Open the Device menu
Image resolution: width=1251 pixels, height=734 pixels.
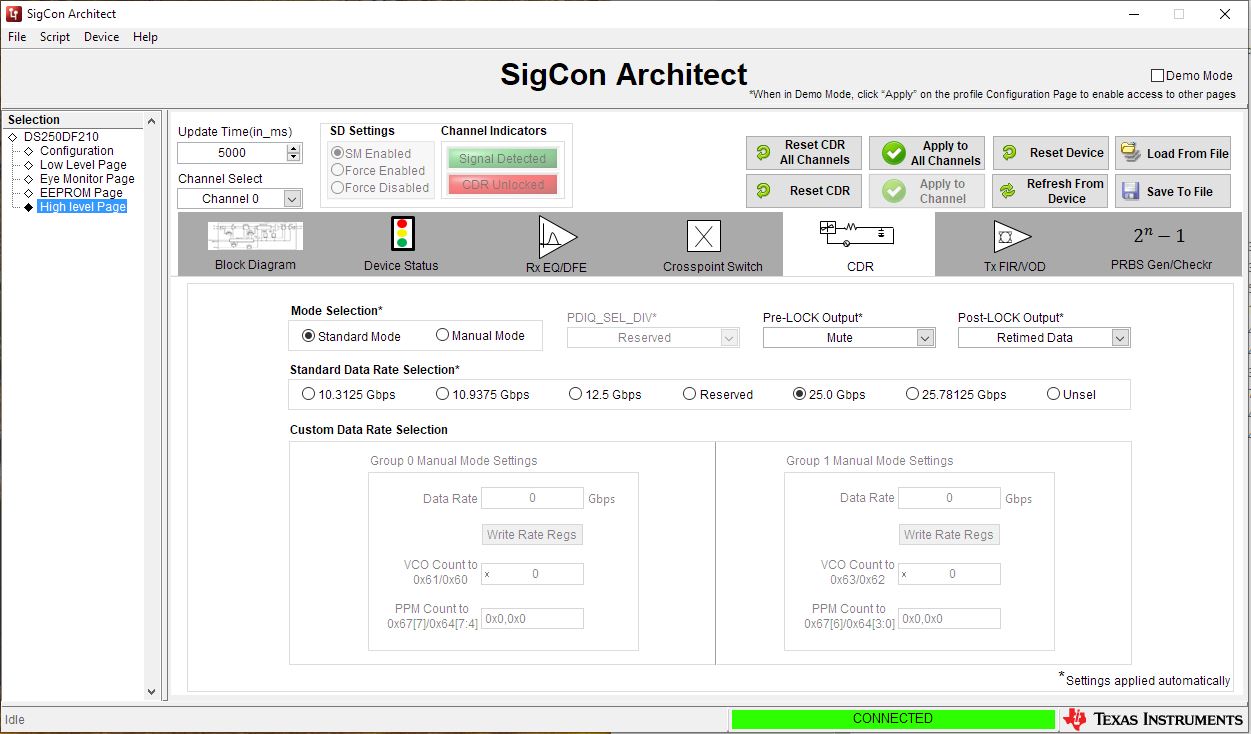click(101, 37)
